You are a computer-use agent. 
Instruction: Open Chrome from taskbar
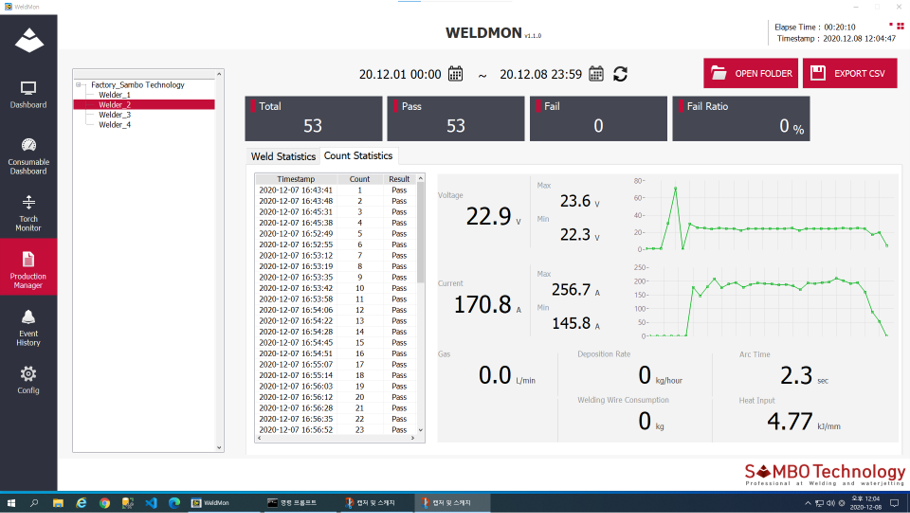point(104,503)
